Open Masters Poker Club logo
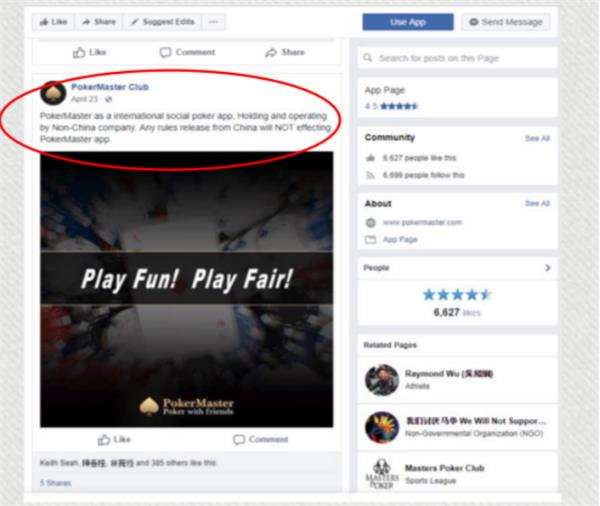 click(x=382, y=473)
